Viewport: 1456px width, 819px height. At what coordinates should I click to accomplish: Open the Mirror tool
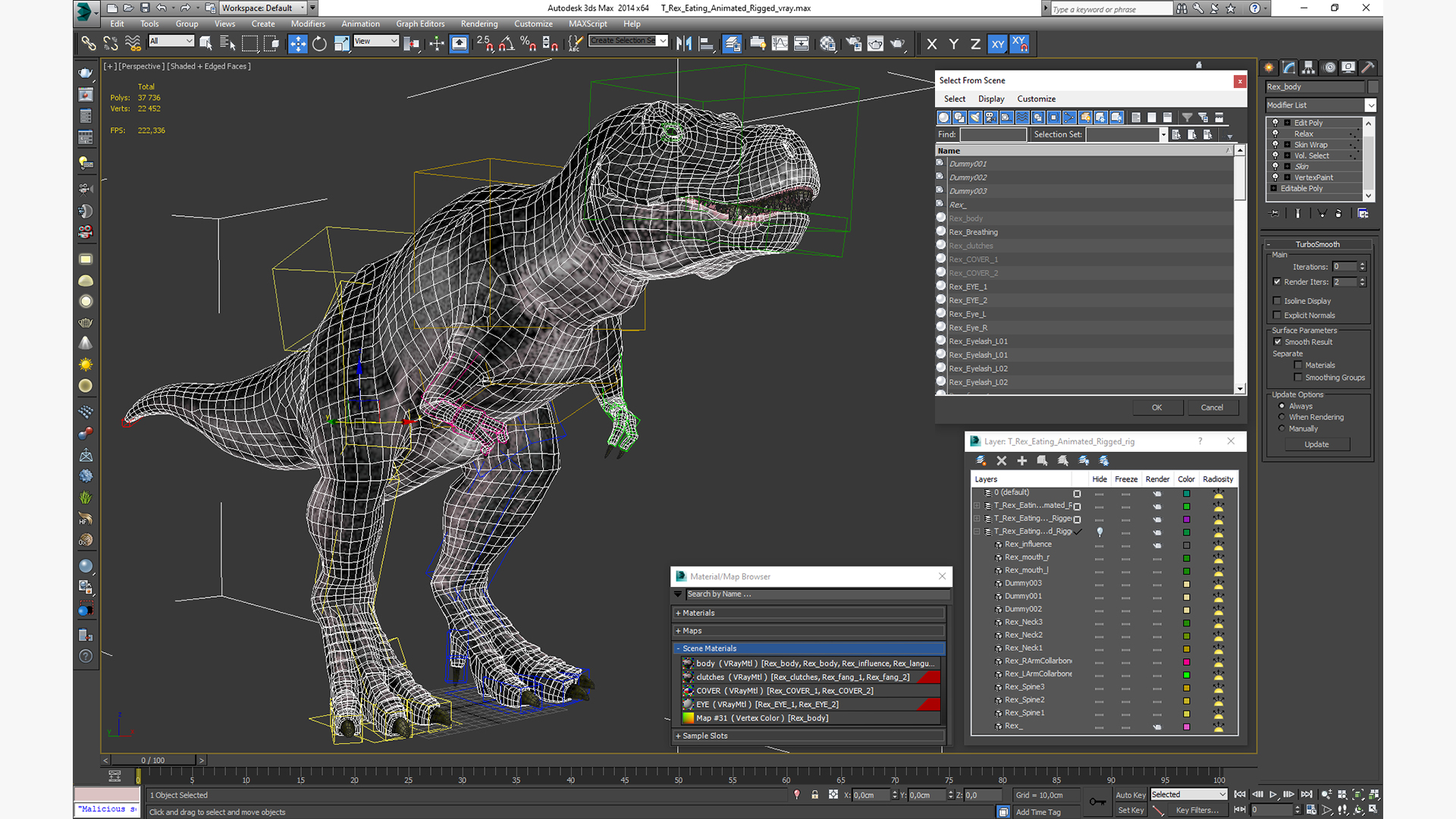point(683,44)
